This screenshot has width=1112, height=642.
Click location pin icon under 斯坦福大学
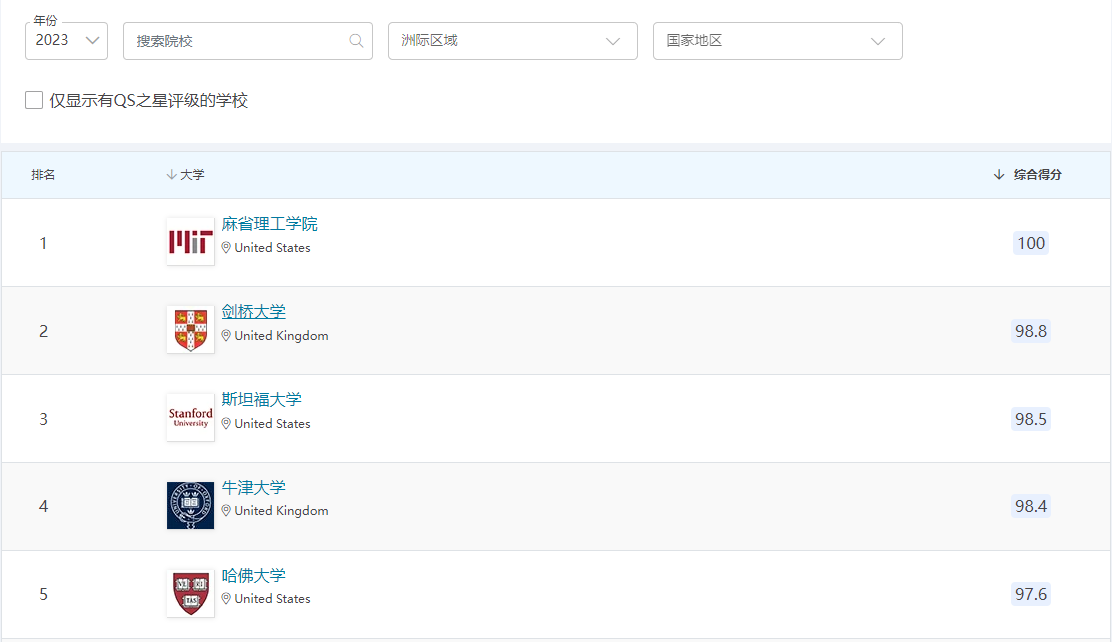point(226,424)
